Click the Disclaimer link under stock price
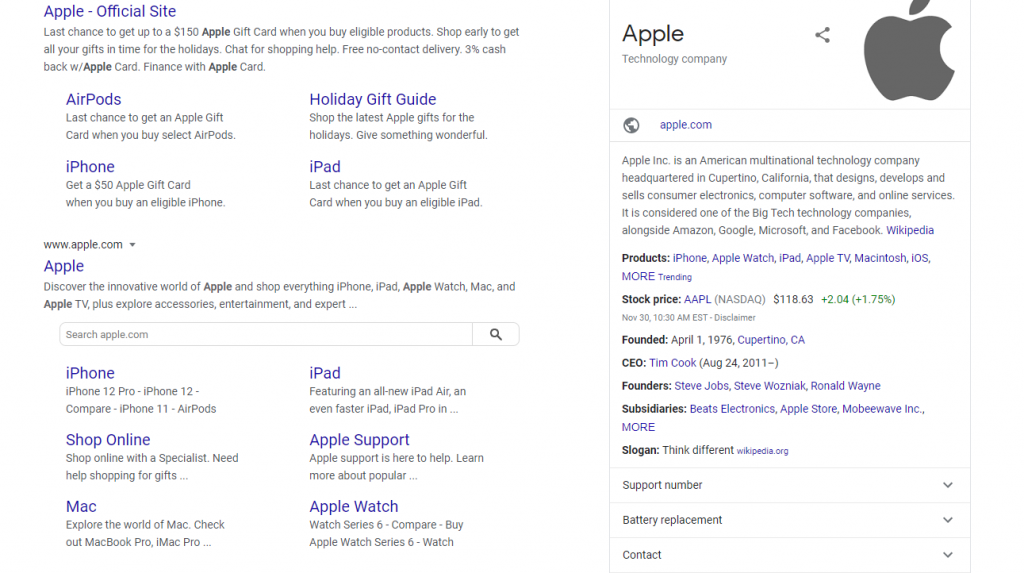 coord(735,318)
